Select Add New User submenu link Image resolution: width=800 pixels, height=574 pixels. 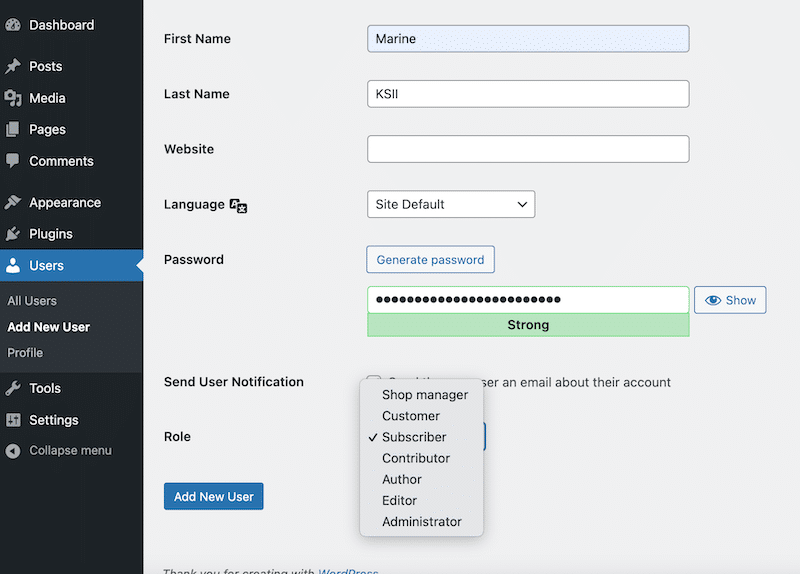pyautogui.click(x=48, y=327)
